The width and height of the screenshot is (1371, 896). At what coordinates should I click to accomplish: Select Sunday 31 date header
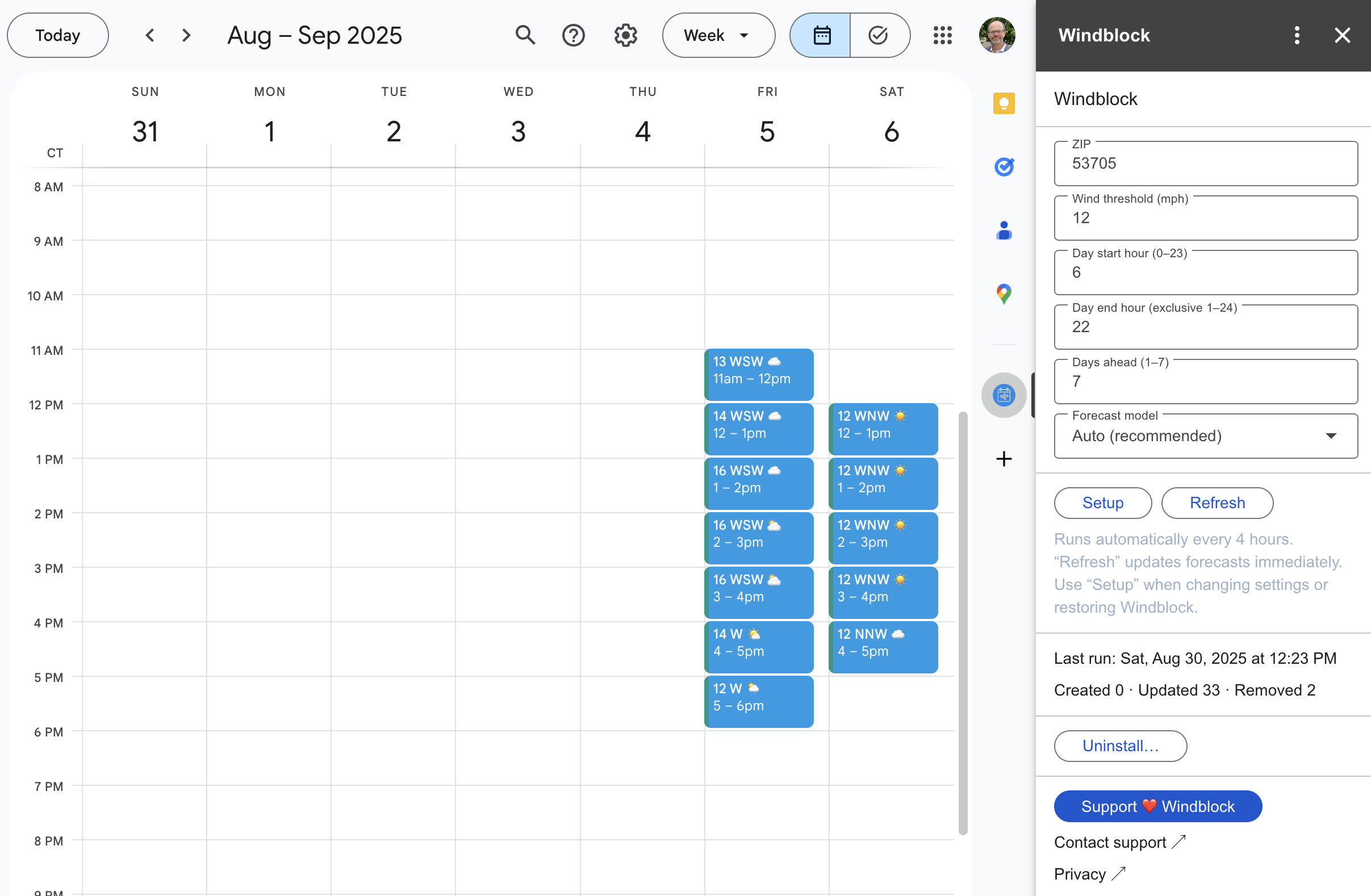point(145,131)
